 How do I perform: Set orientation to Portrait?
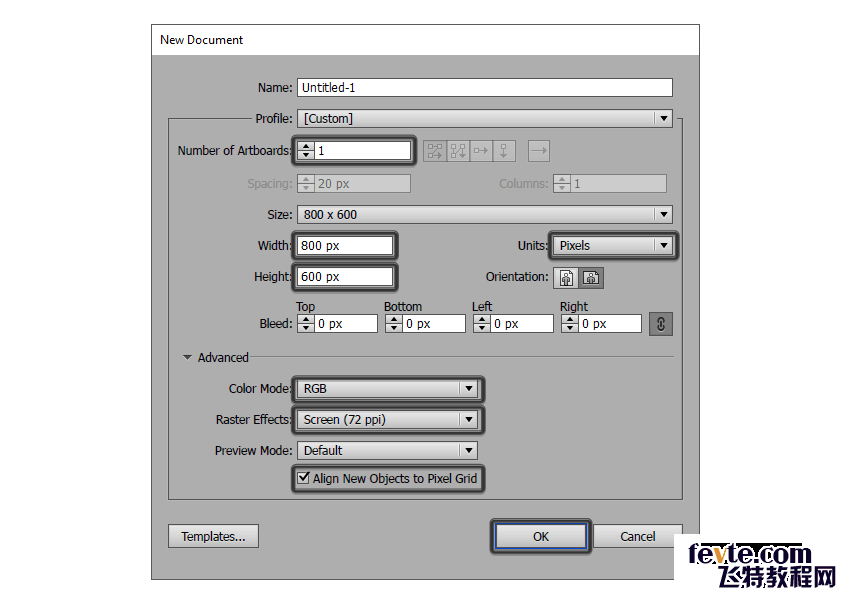(x=569, y=278)
